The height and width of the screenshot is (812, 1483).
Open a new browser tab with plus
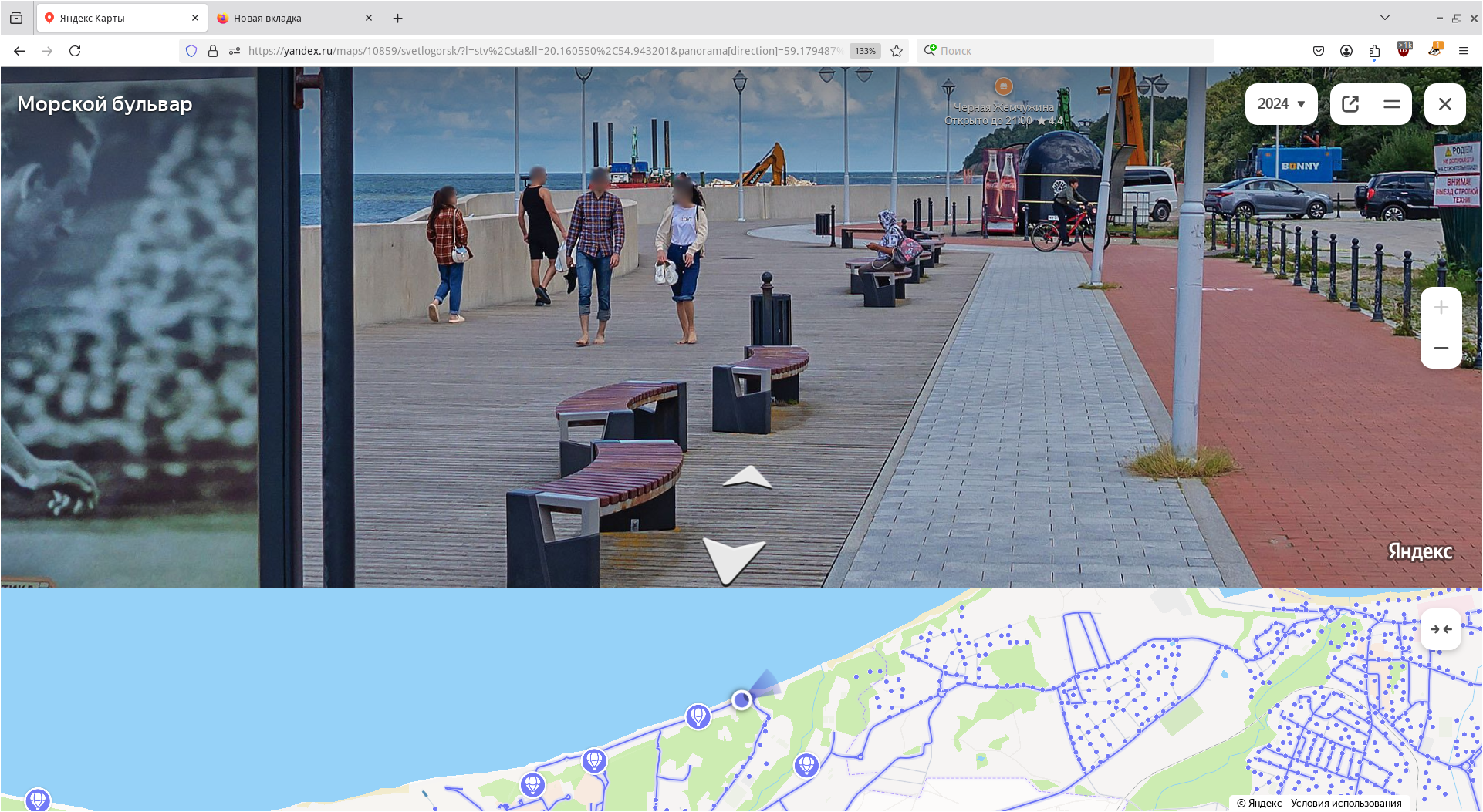(398, 18)
